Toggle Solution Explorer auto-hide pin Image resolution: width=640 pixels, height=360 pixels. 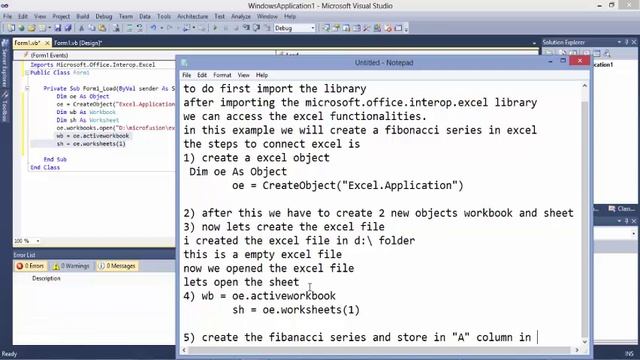(627, 42)
